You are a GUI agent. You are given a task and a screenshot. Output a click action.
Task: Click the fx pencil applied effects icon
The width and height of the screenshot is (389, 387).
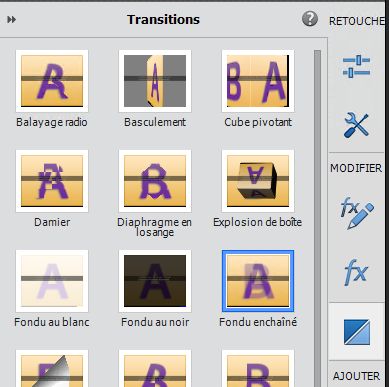tap(356, 213)
